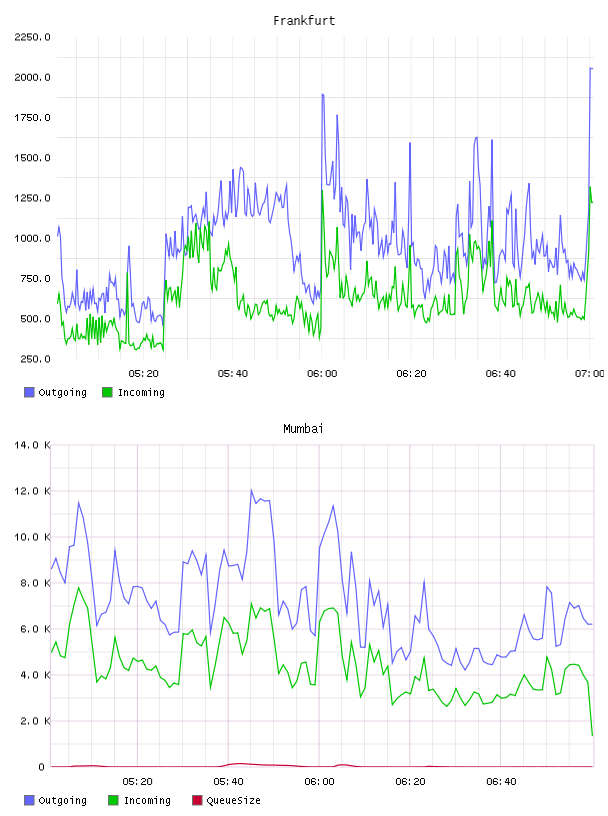Click the 2250.0 y-axis label in Frankfurt chart
The width and height of the screenshot is (608, 816).
(32, 37)
